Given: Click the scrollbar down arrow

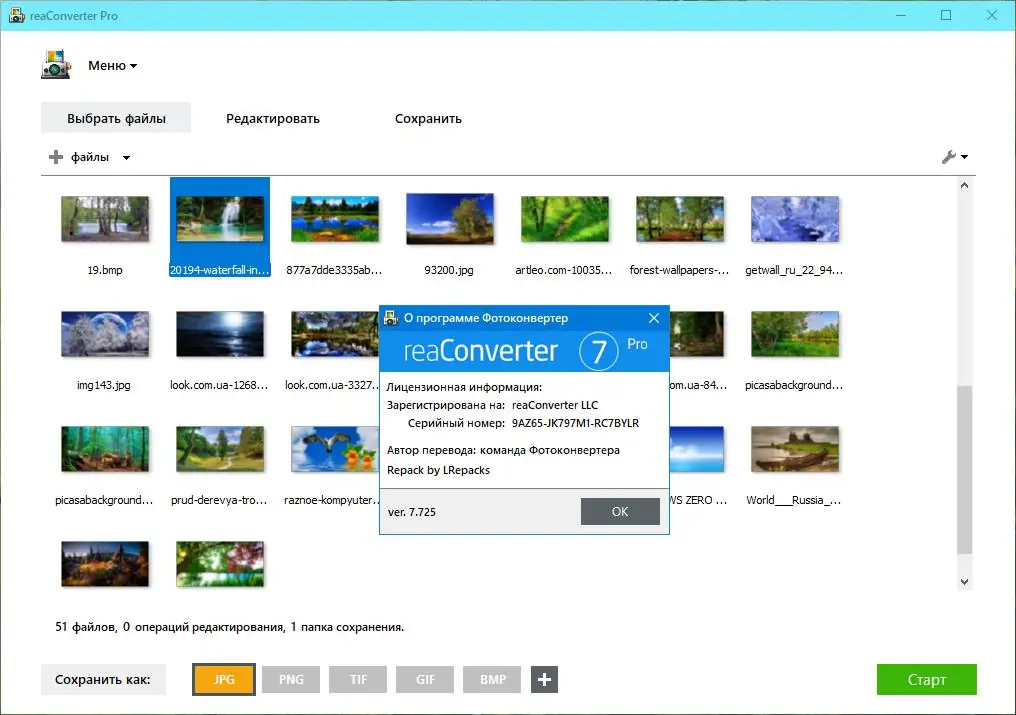Looking at the screenshot, I should (x=963, y=580).
